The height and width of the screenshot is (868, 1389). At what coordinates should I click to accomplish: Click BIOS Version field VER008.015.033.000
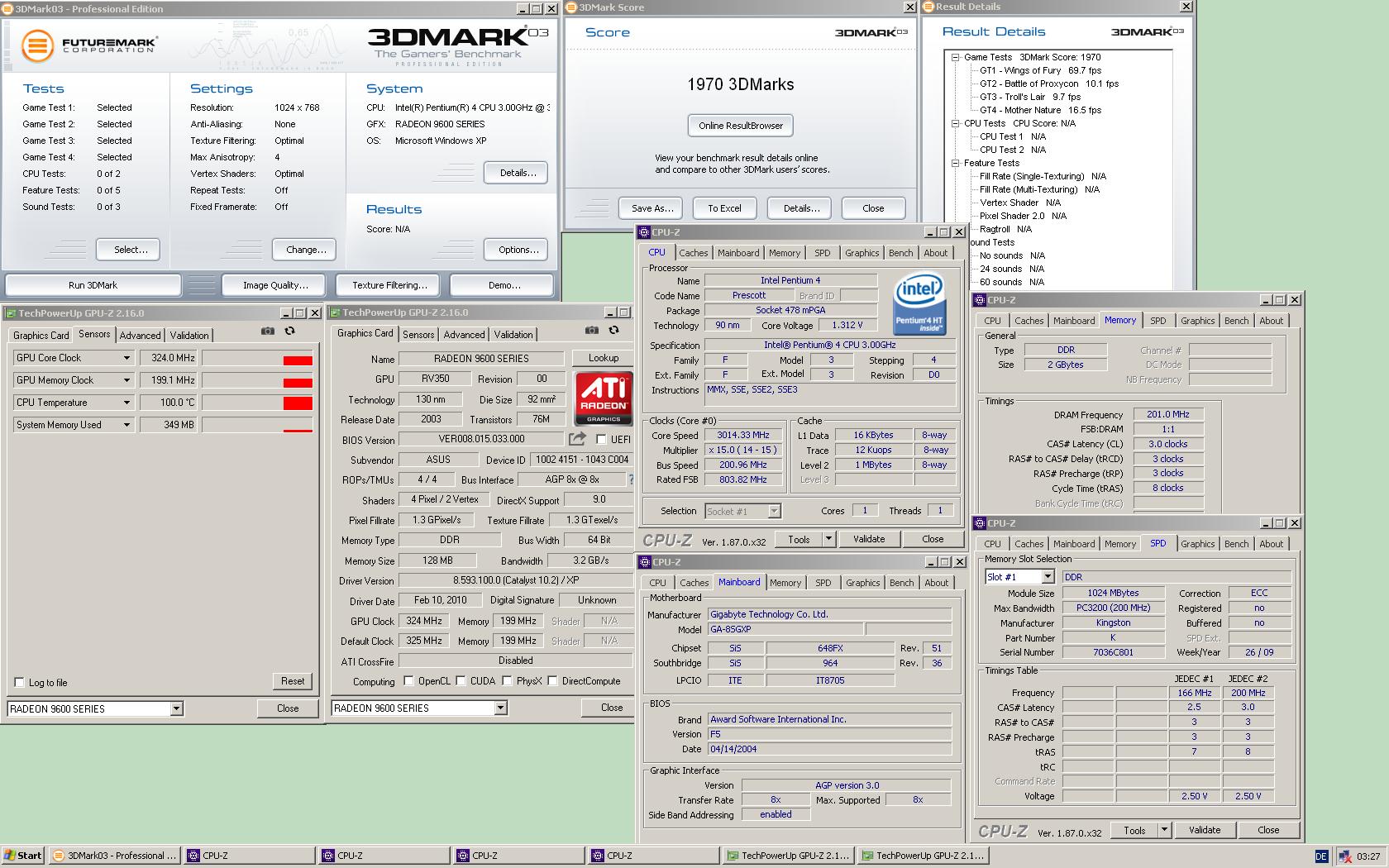click(x=481, y=440)
